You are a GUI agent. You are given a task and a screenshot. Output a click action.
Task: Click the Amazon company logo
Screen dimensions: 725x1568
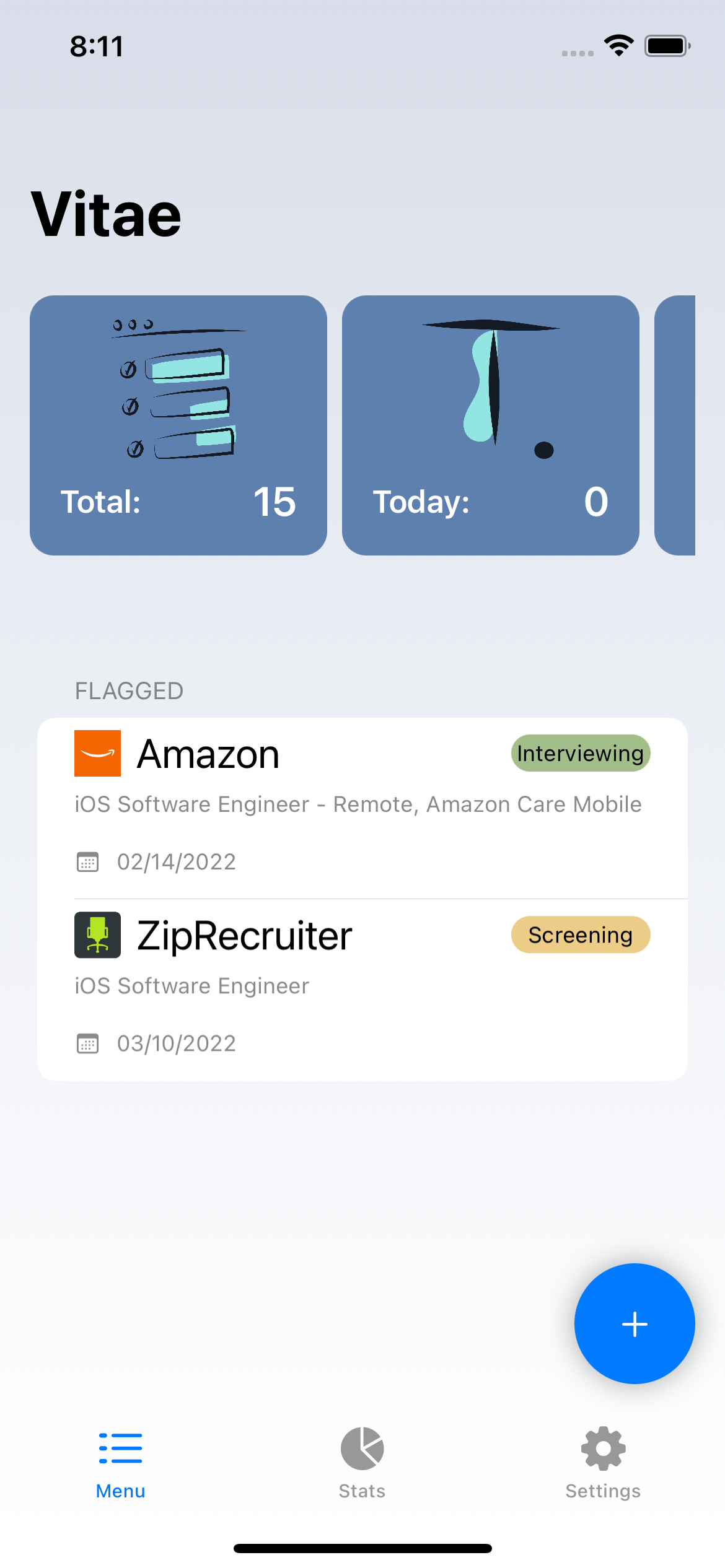(x=97, y=753)
